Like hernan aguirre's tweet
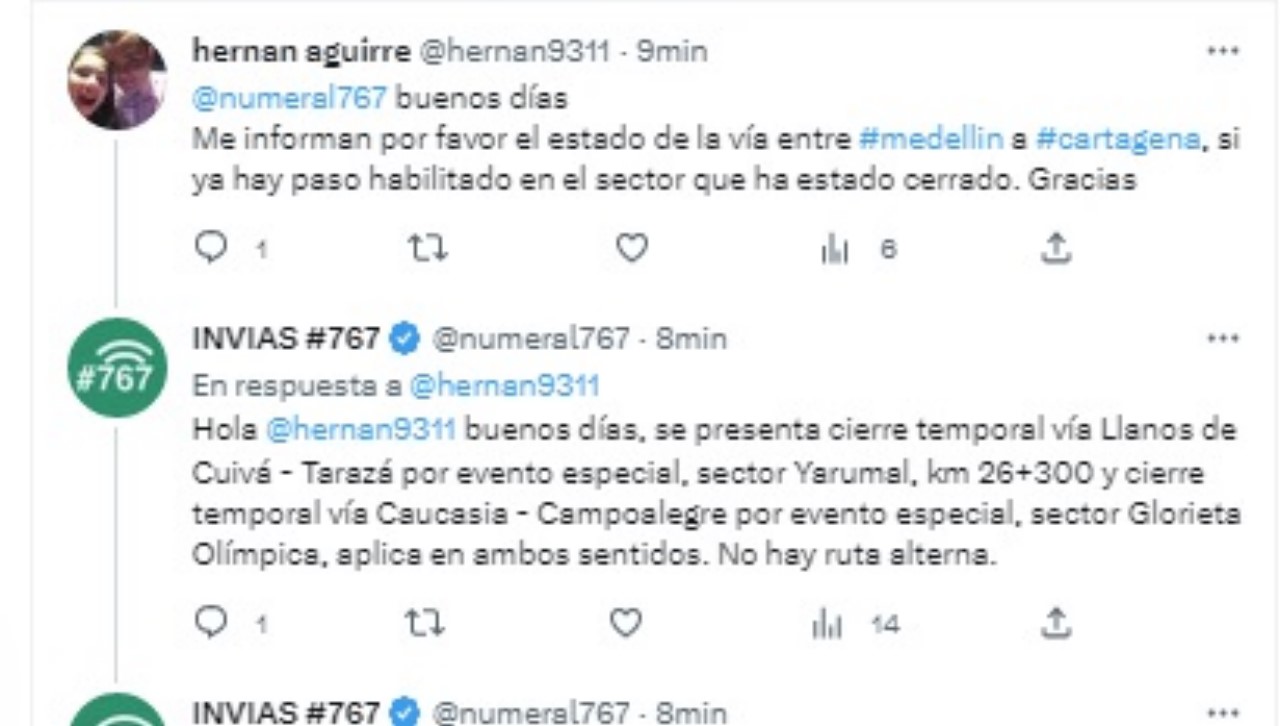1280x726 pixels. 631,248
